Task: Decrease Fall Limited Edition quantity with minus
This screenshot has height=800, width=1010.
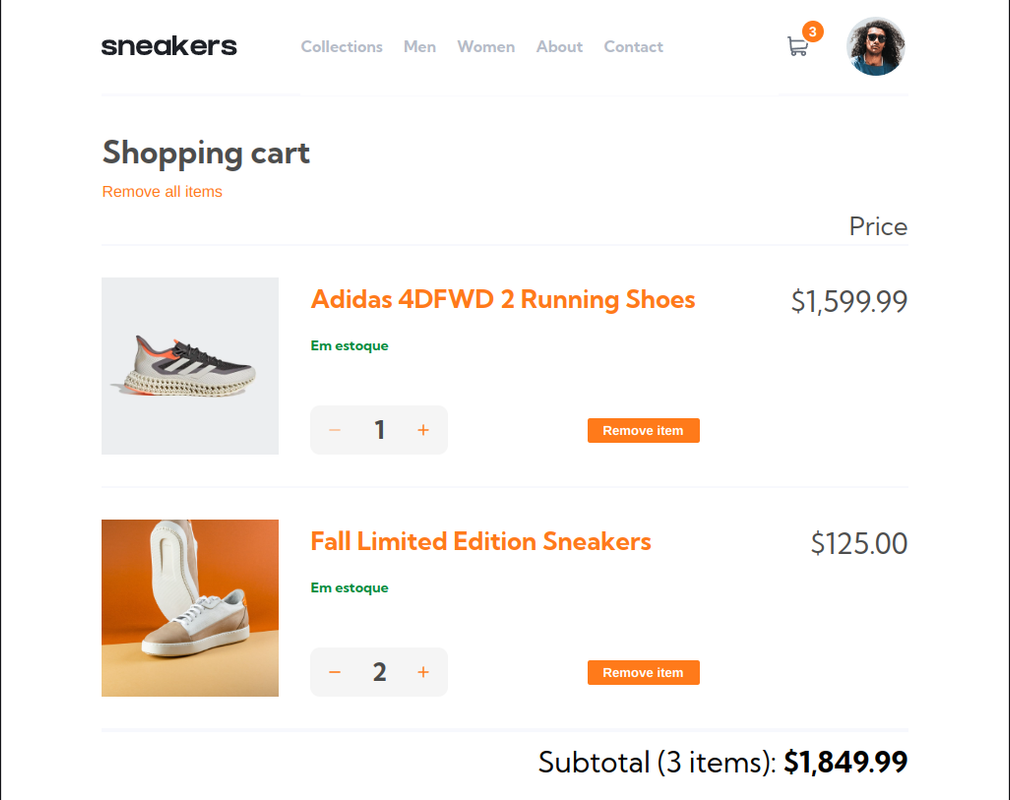Action: pyautogui.click(x=335, y=672)
